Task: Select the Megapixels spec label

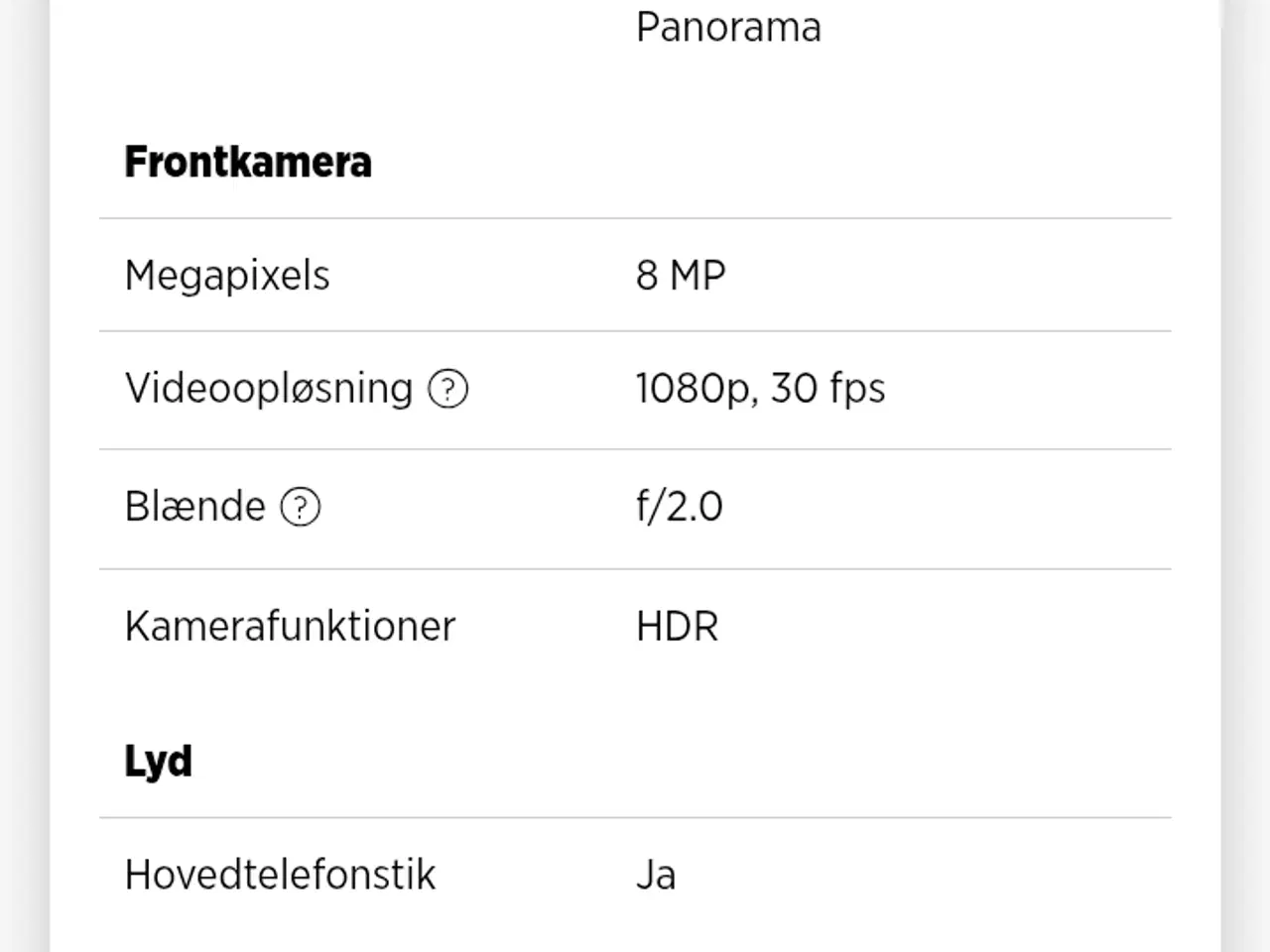Action: pos(226,275)
